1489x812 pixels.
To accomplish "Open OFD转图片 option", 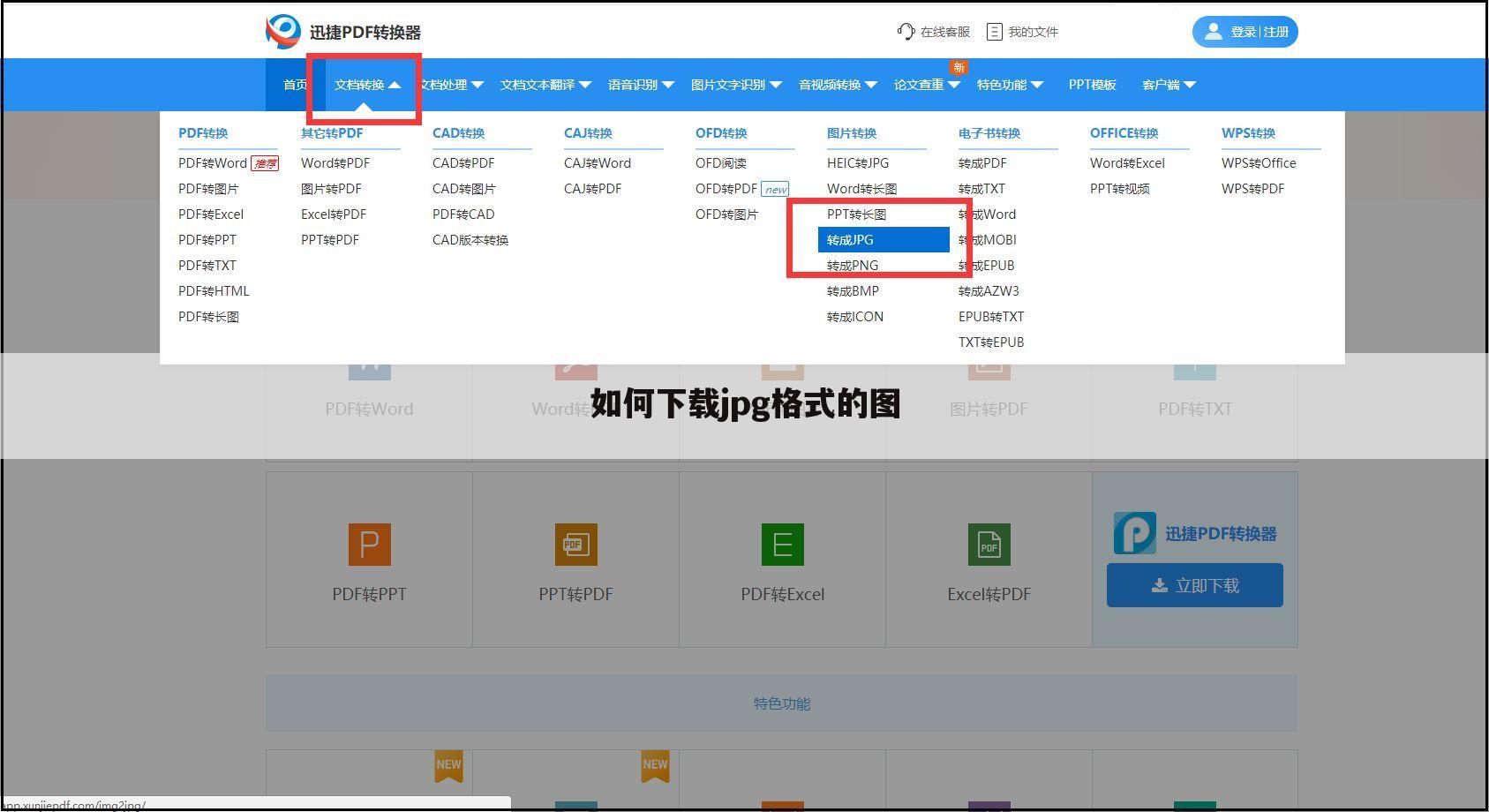I will [727, 214].
